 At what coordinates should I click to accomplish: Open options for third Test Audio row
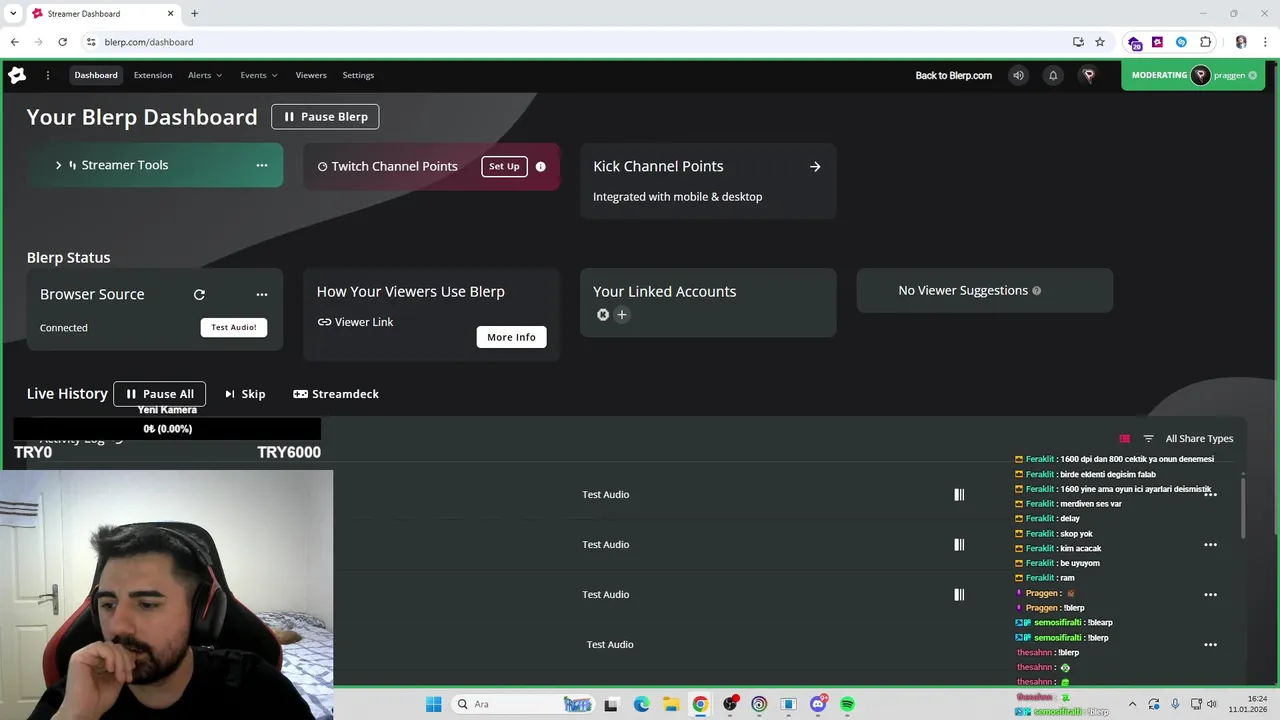click(1210, 594)
